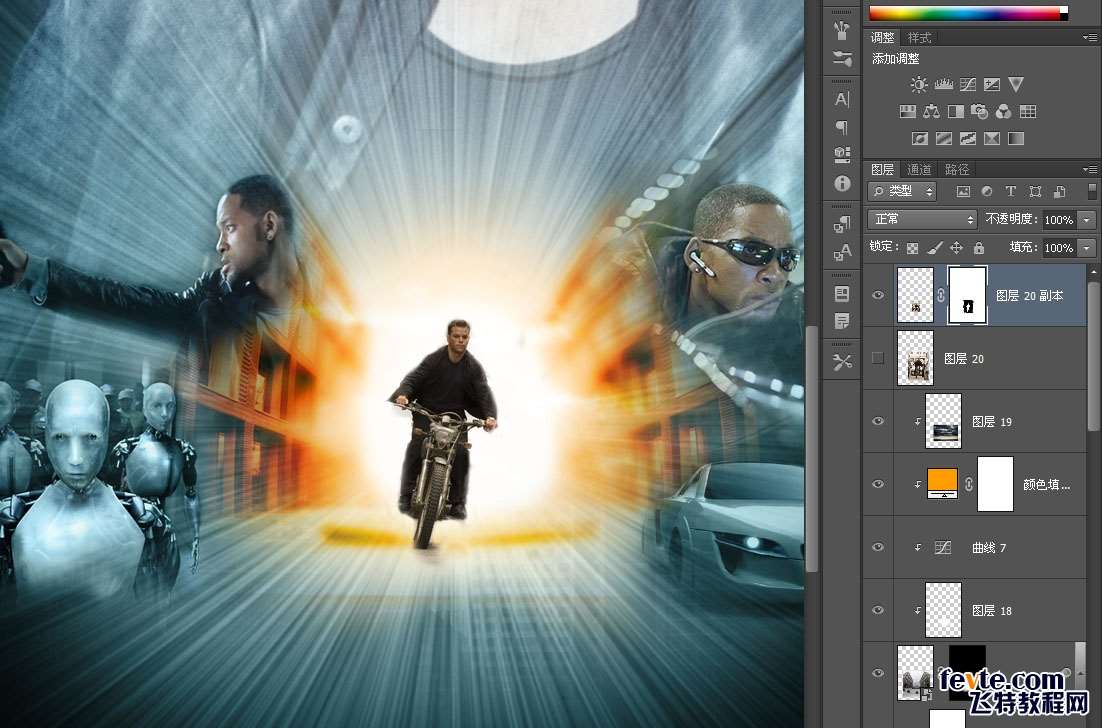The width and height of the screenshot is (1102, 728).
Task: Filter layers by smart objects
Action: [1059, 191]
